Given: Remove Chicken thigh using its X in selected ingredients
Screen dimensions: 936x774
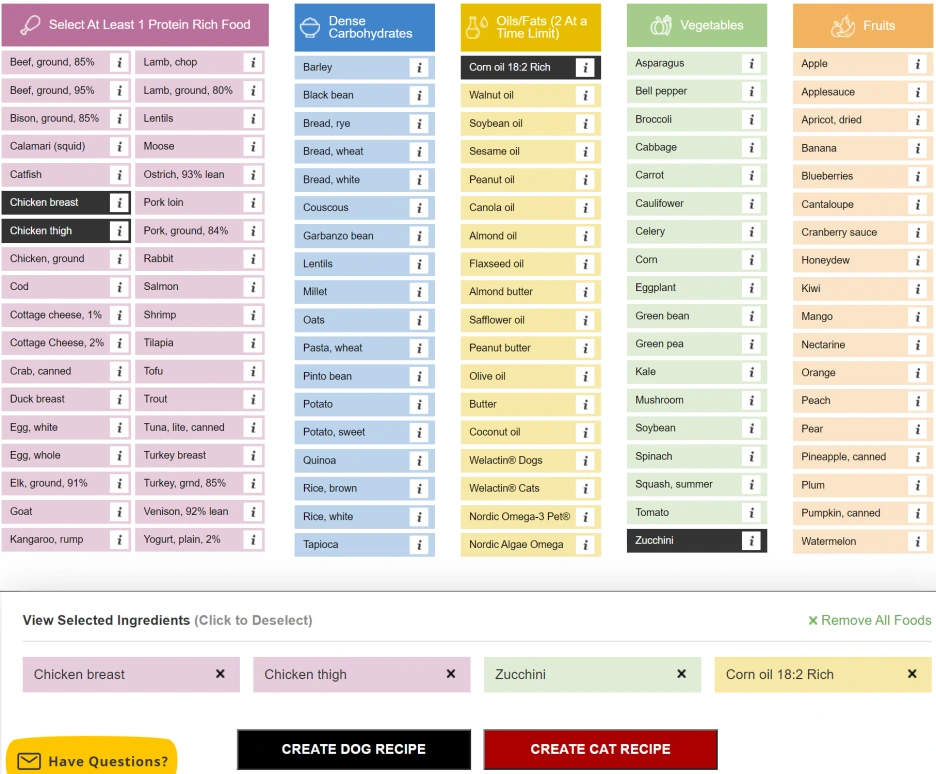Looking at the screenshot, I should coord(451,674).
